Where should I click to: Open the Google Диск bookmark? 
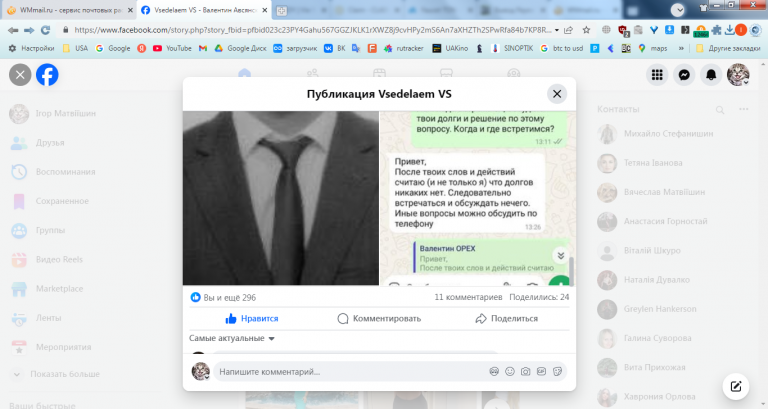point(240,48)
